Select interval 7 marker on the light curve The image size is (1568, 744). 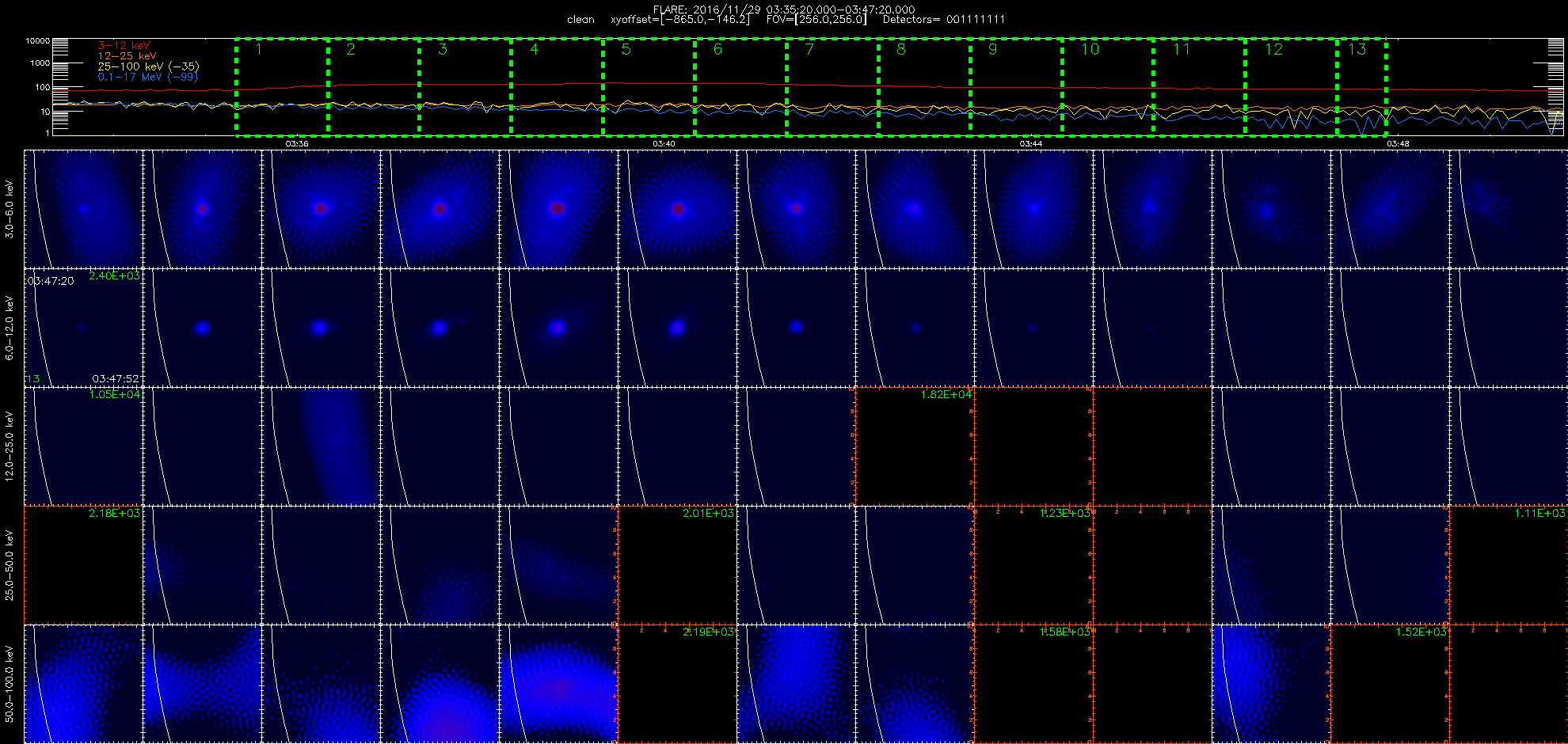point(809,49)
